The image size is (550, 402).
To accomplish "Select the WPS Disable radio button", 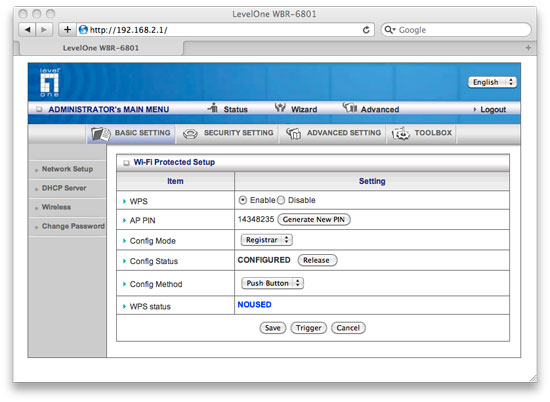I will (x=281, y=200).
